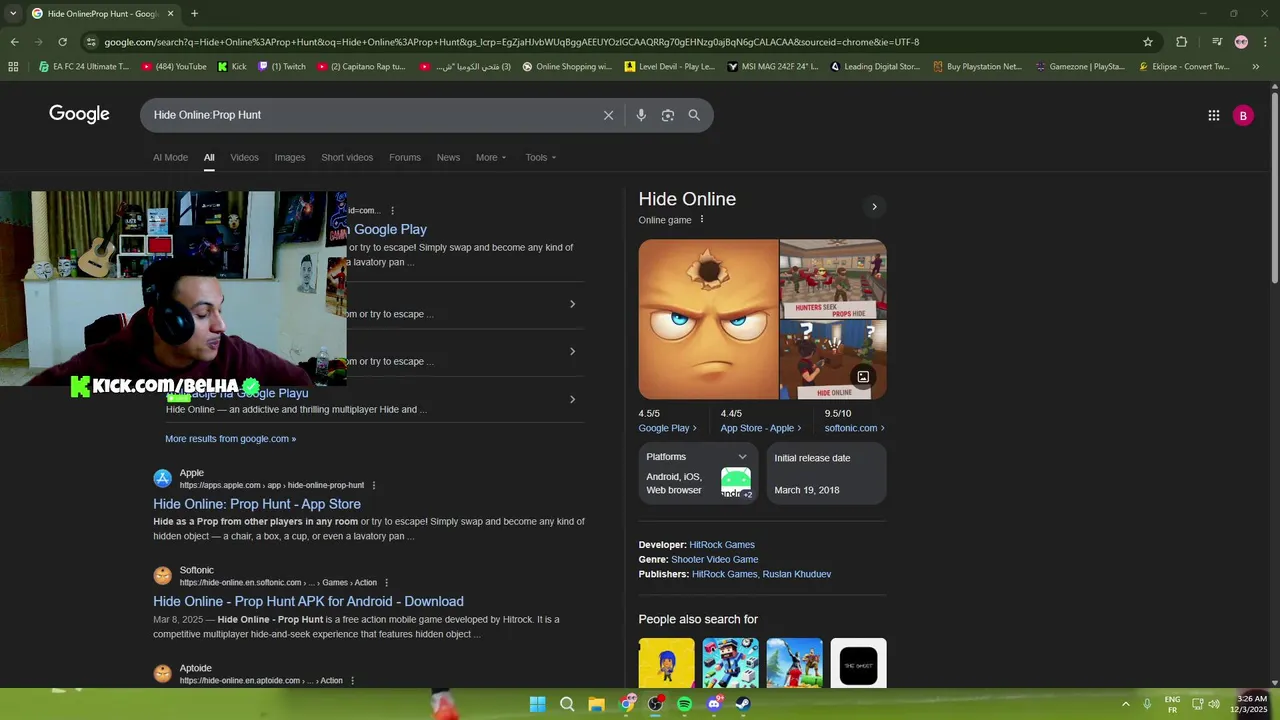This screenshot has width=1280, height=720.
Task: Go back to the previous page
Action: click(14, 42)
